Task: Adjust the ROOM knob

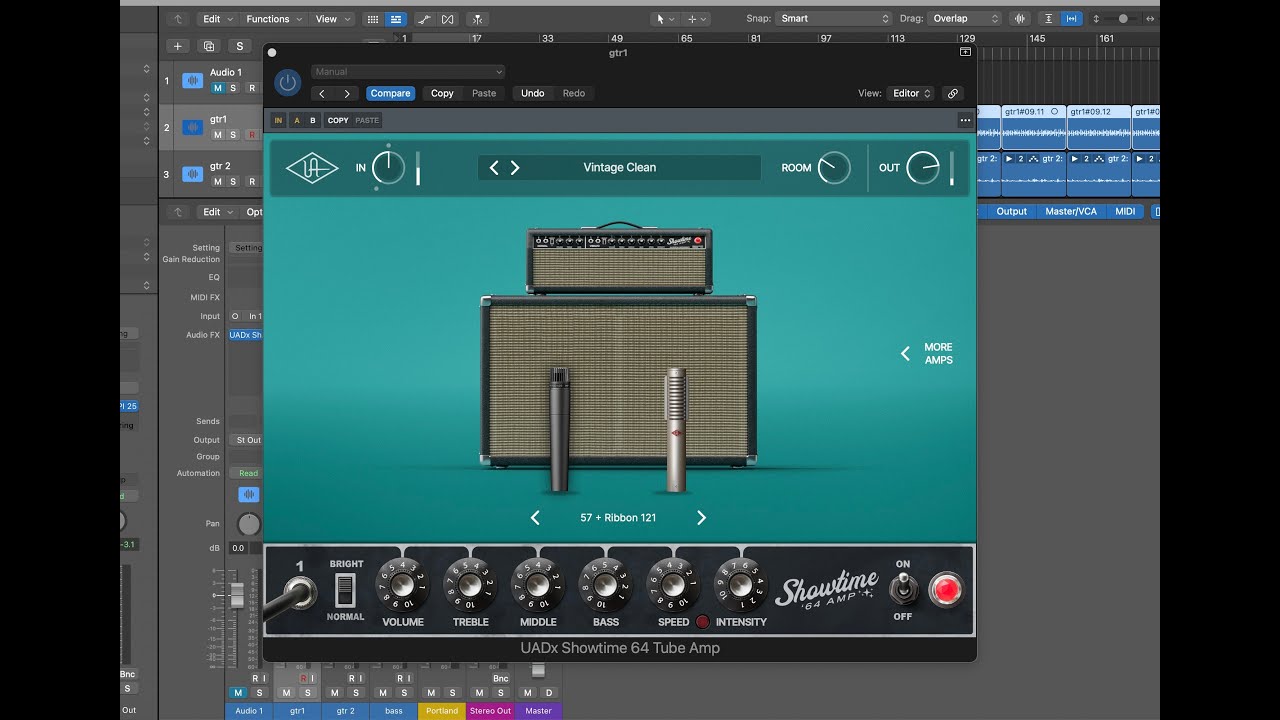Action: (x=833, y=168)
